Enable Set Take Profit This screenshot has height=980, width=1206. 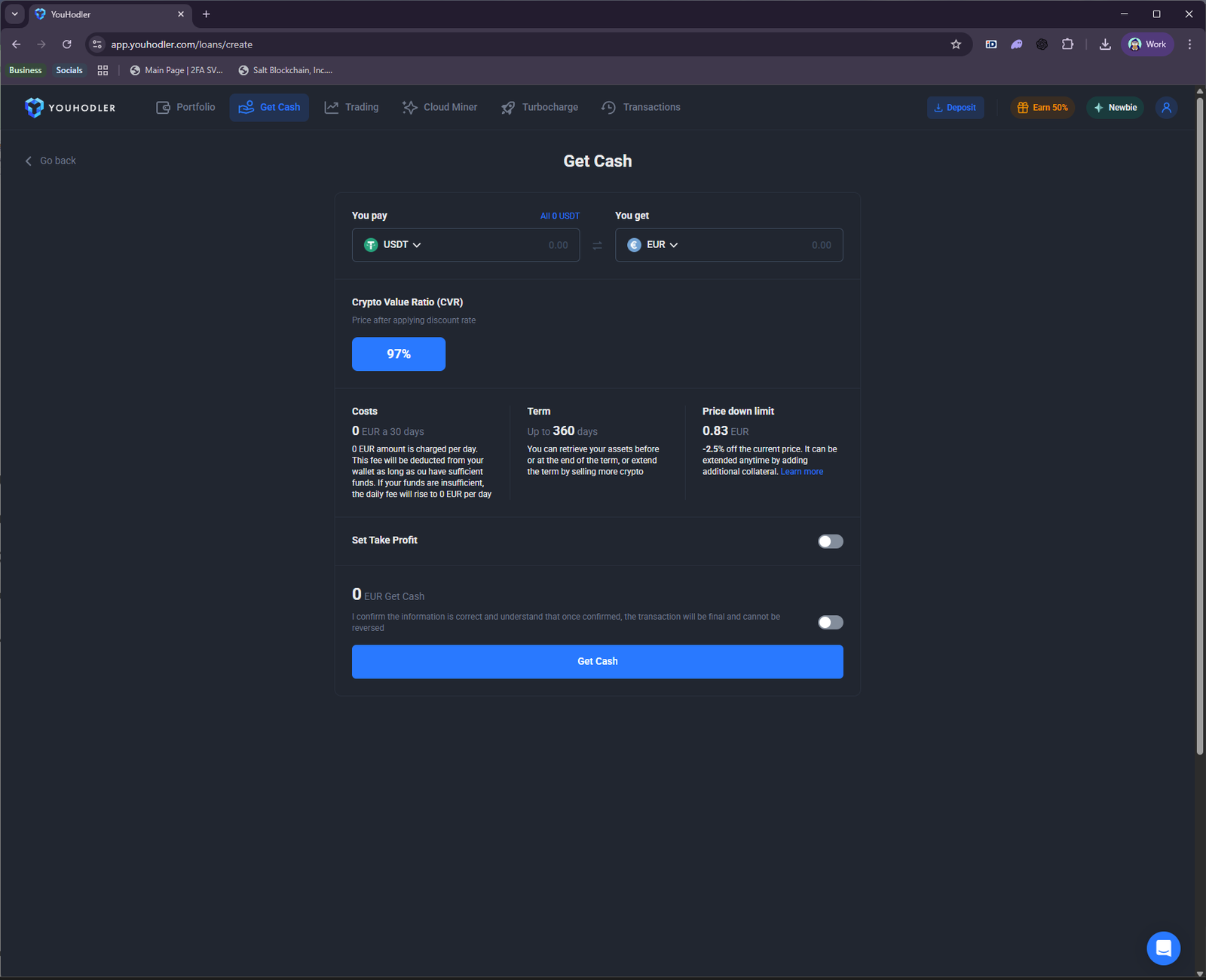pos(830,541)
